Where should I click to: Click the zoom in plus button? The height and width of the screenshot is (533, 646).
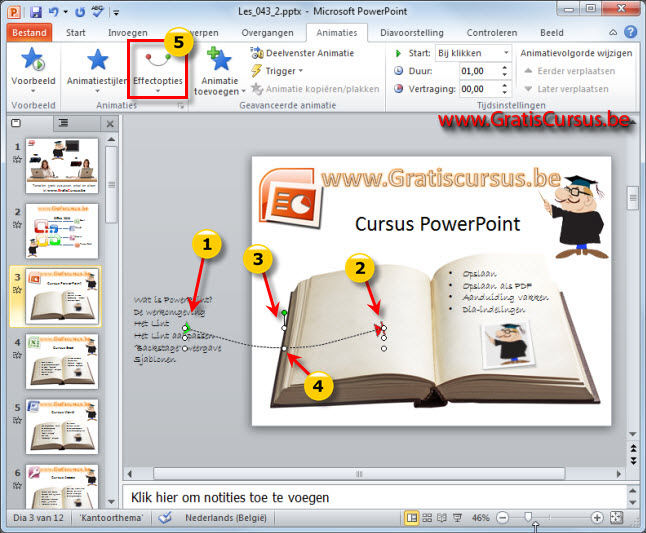[597, 518]
